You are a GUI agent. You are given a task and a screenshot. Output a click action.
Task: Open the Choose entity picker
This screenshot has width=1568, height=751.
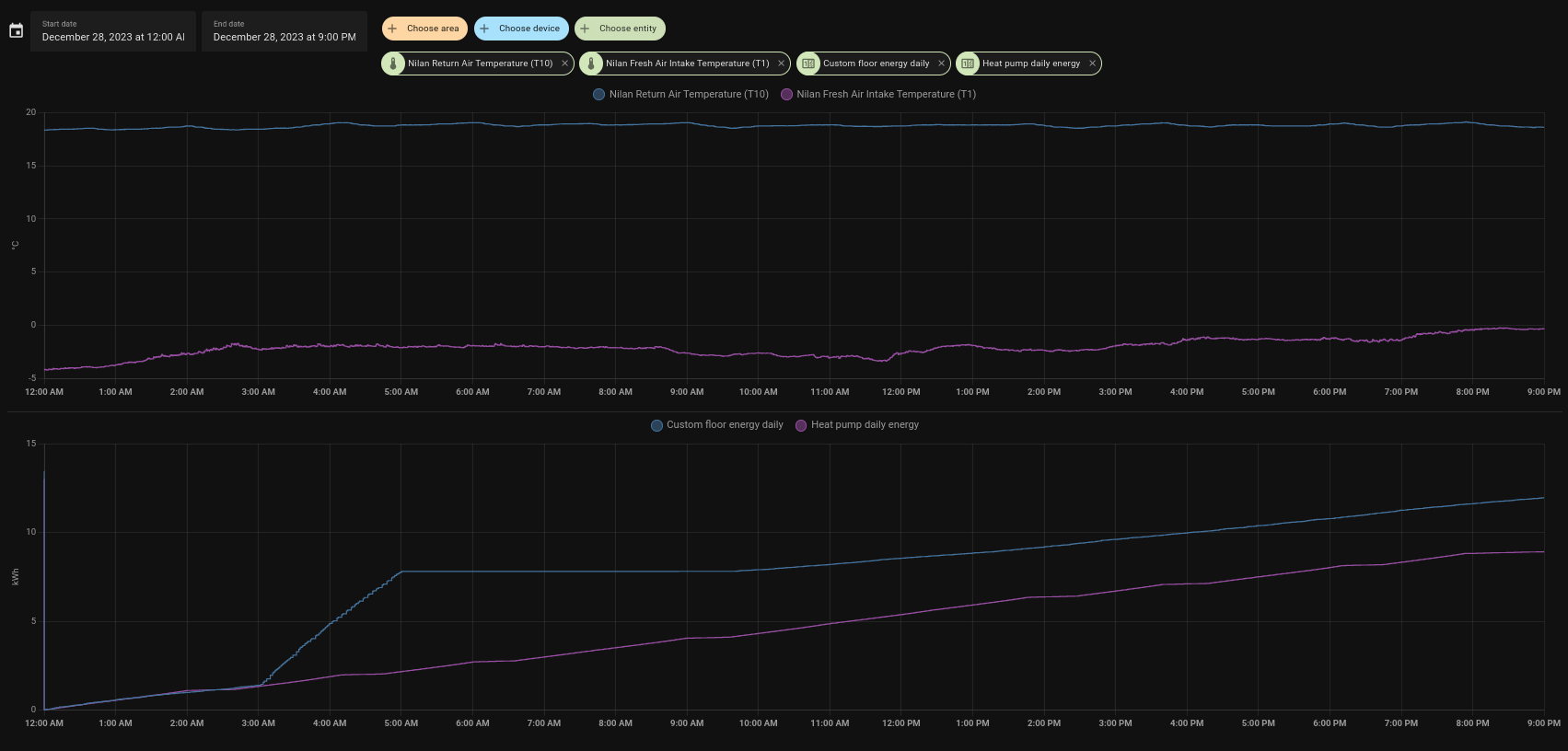620,29
